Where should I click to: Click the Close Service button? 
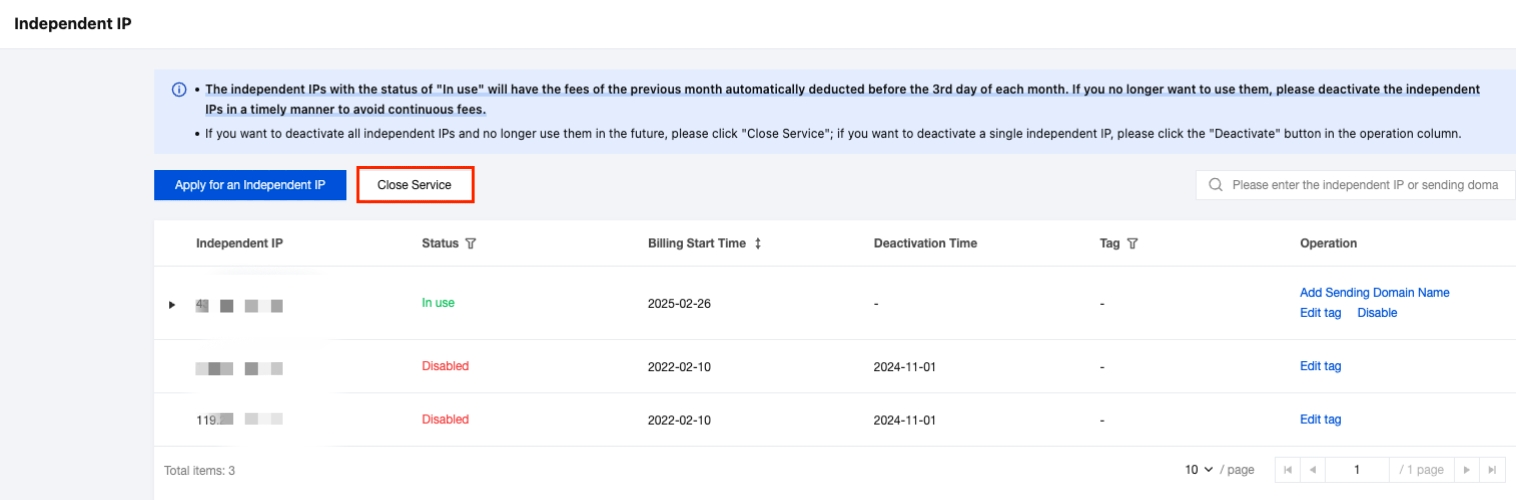tap(414, 185)
